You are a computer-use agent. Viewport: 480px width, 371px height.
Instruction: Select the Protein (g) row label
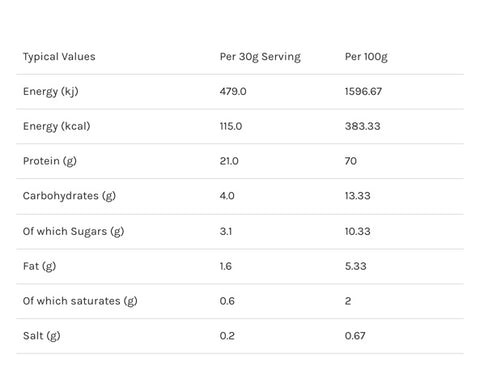coord(50,161)
